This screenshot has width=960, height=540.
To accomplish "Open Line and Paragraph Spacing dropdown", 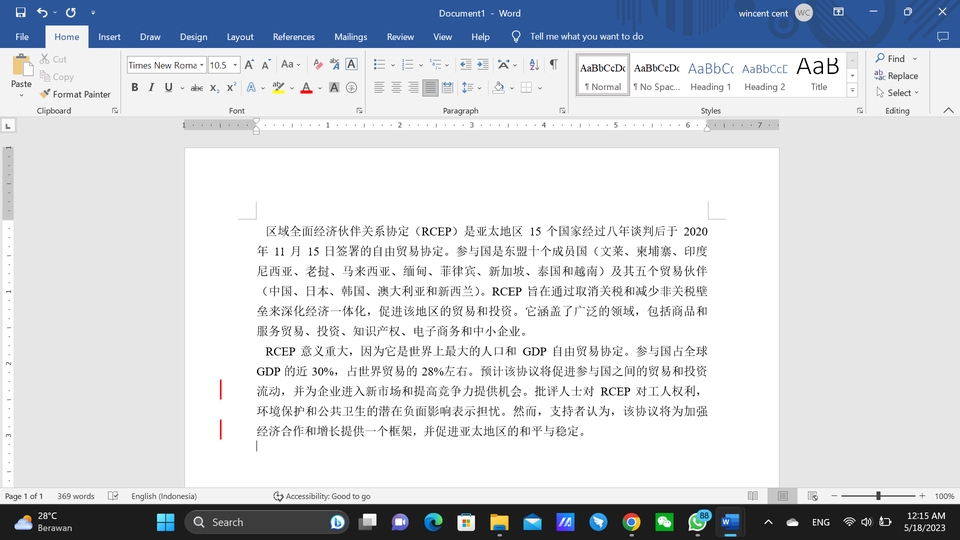I will click(x=471, y=88).
